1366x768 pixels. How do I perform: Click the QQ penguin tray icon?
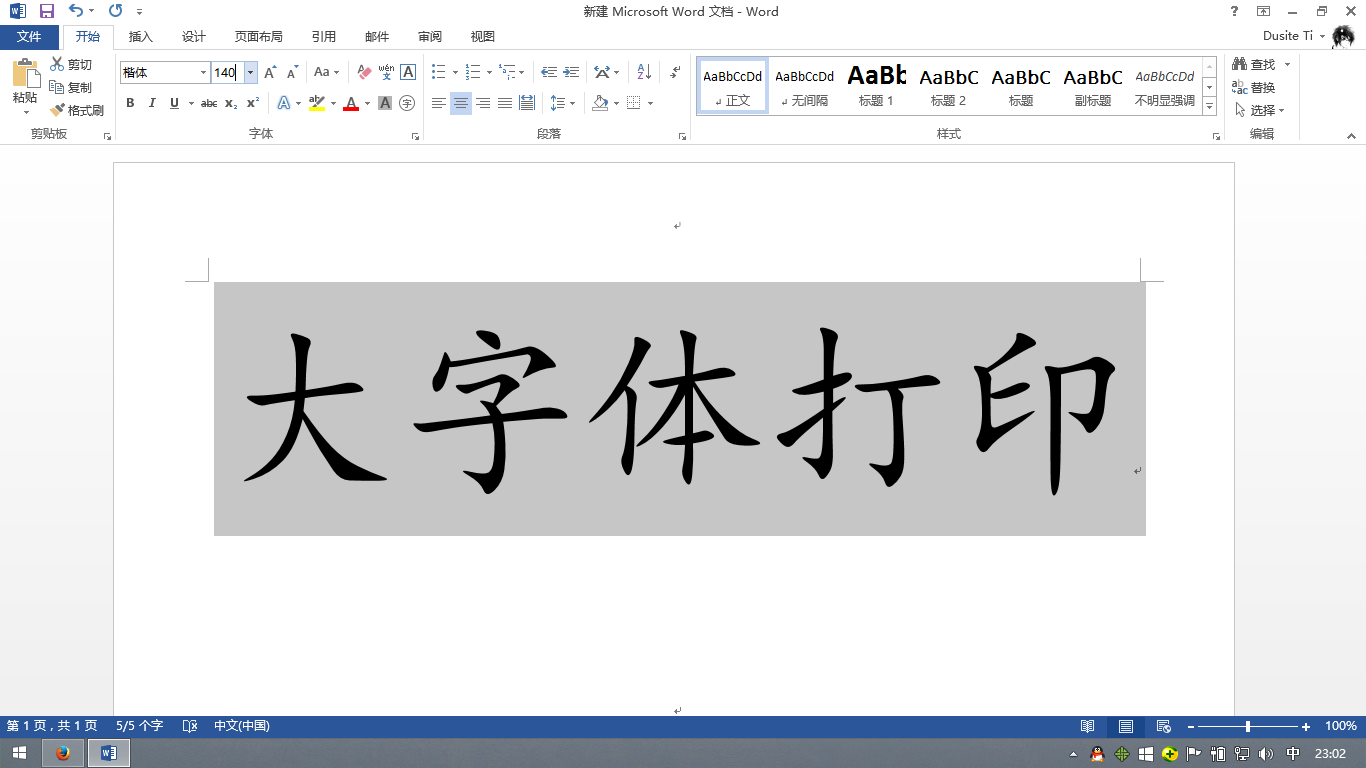point(1097,754)
